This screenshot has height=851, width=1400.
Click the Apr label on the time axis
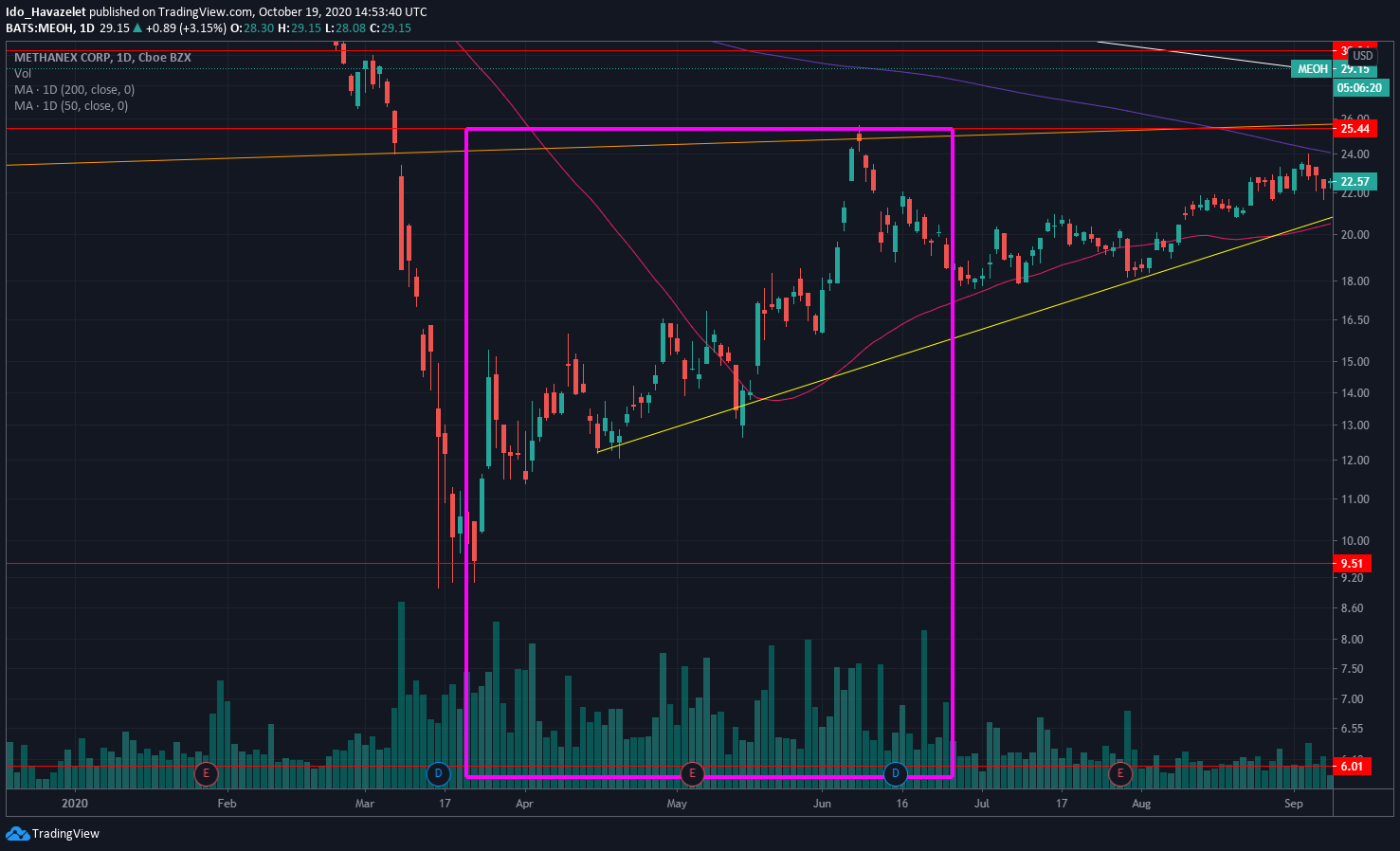[524, 804]
